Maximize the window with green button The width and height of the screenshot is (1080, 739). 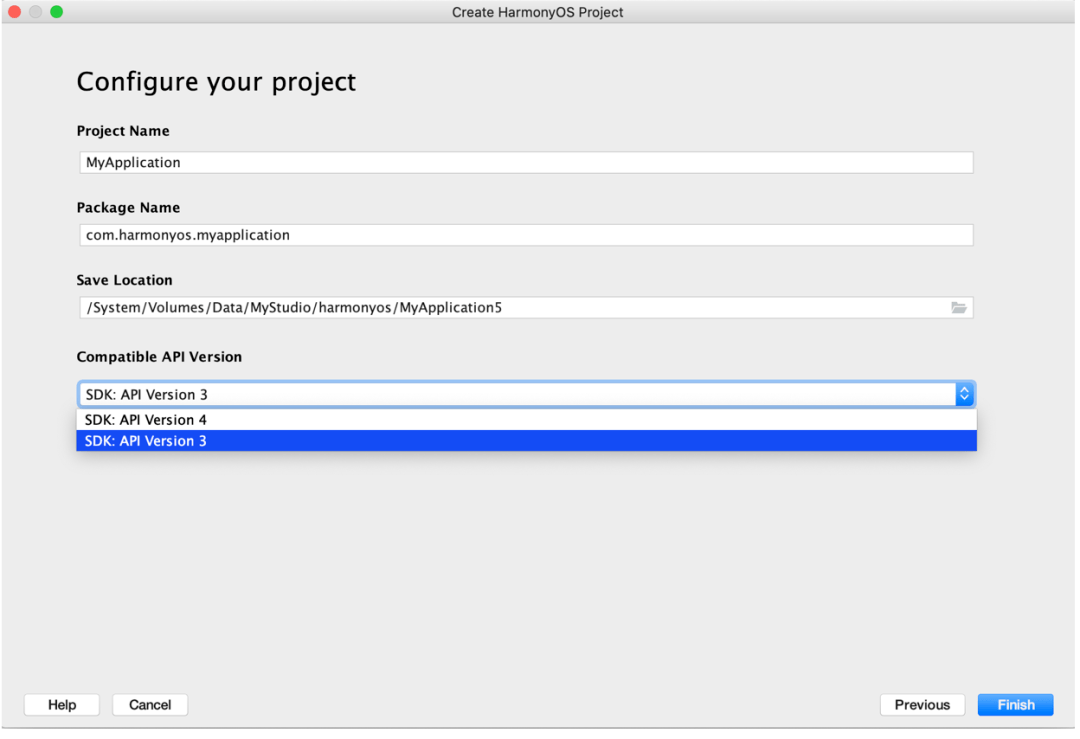pyautogui.click(x=56, y=12)
